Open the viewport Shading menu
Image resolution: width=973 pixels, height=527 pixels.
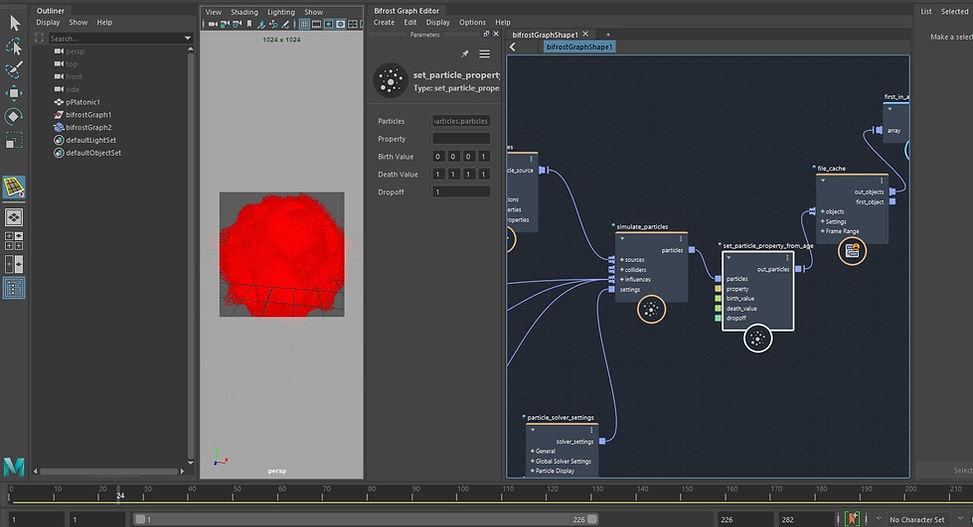click(x=244, y=12)
